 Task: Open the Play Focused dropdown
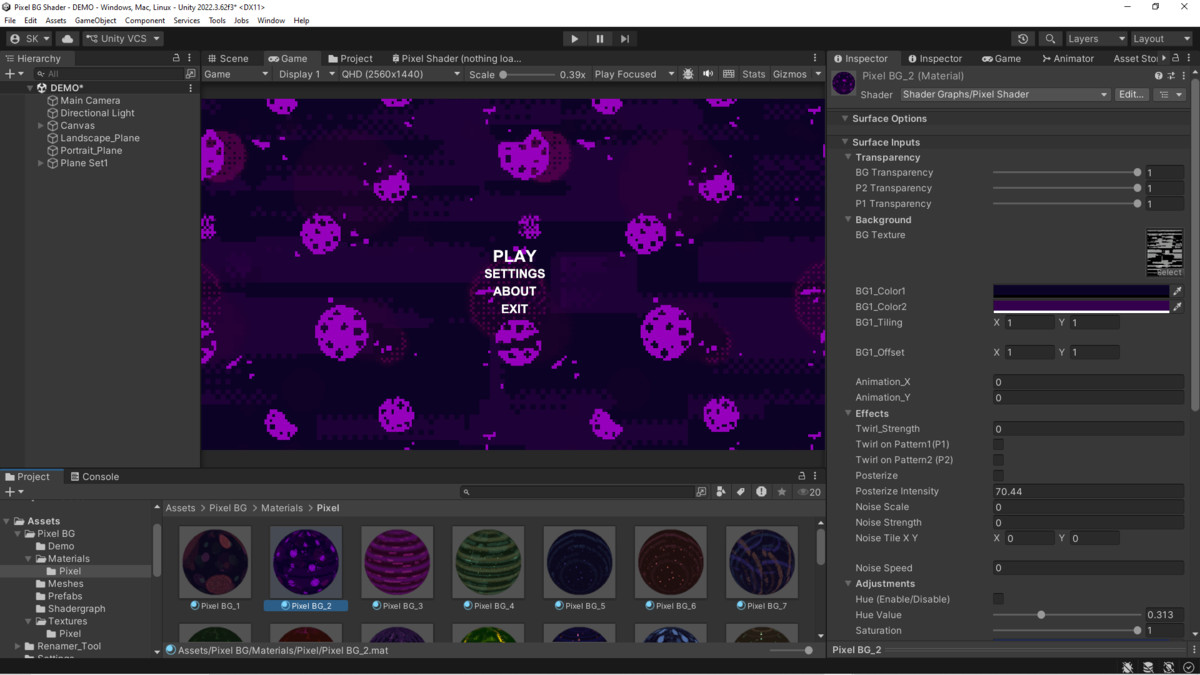point(634,74)
